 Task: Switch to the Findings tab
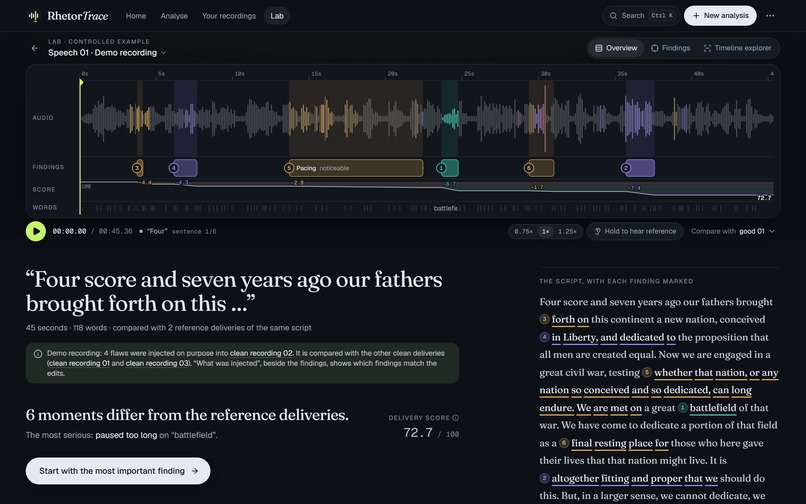670,48
